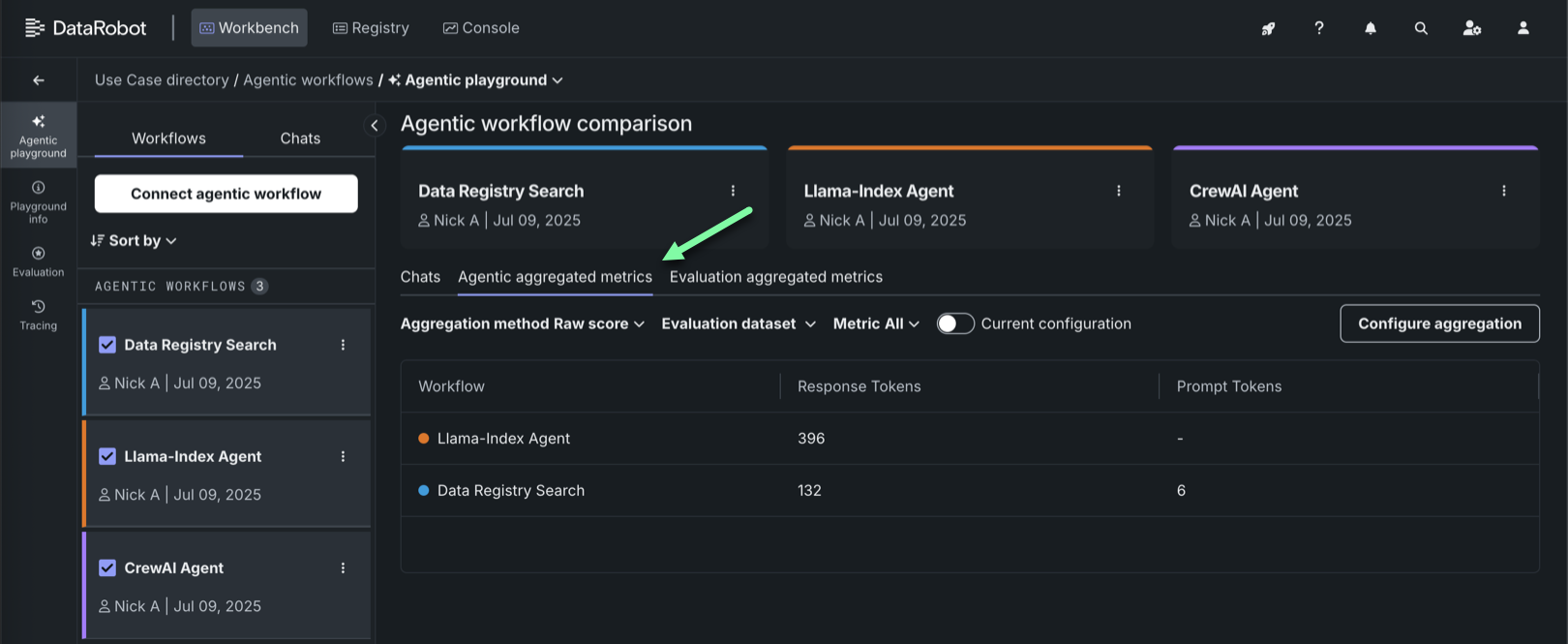Click the back arrow icon
Viewport: 1568px width, 644px height.
click(39, 80)
